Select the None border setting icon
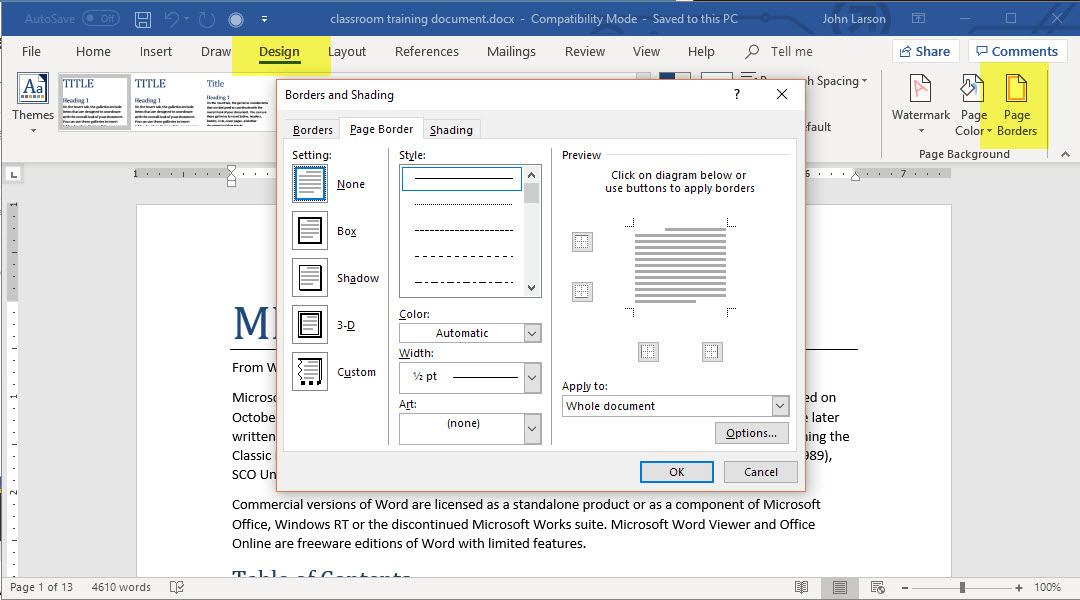1080x600 pixels. point(310,184)
